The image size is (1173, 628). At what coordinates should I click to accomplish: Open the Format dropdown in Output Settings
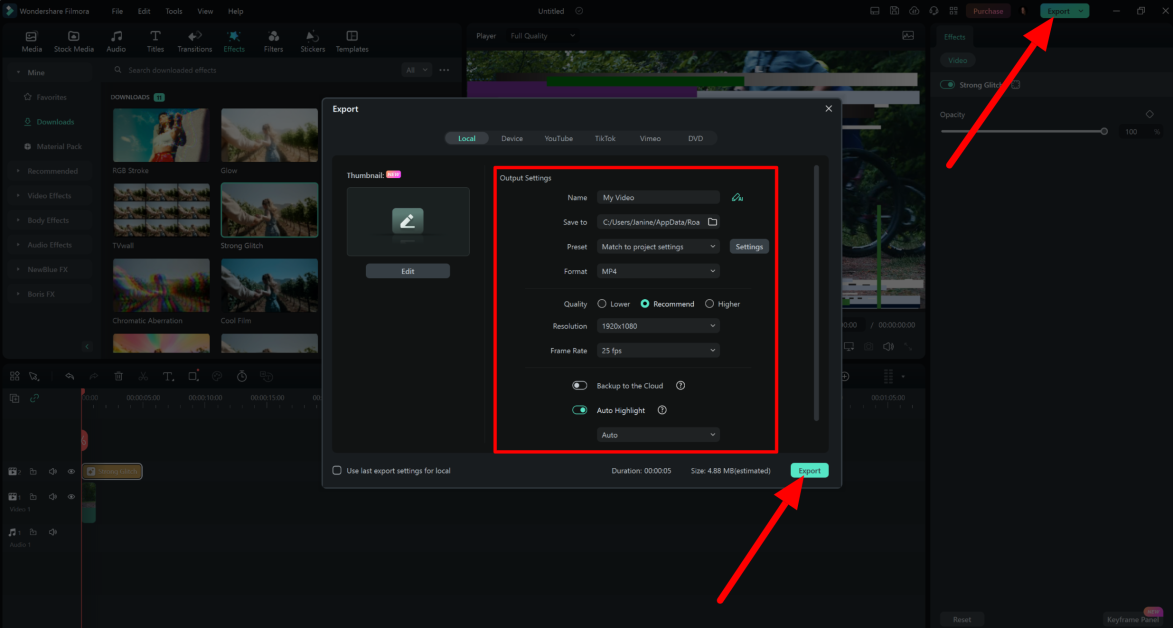(x=657, y=271)
